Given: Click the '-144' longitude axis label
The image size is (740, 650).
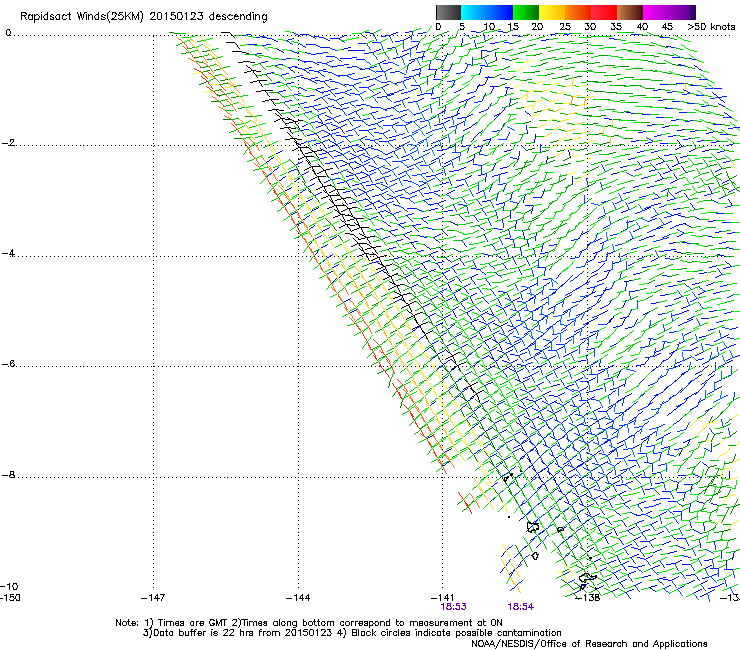Looking at the screenshot, I should point(298,598).
